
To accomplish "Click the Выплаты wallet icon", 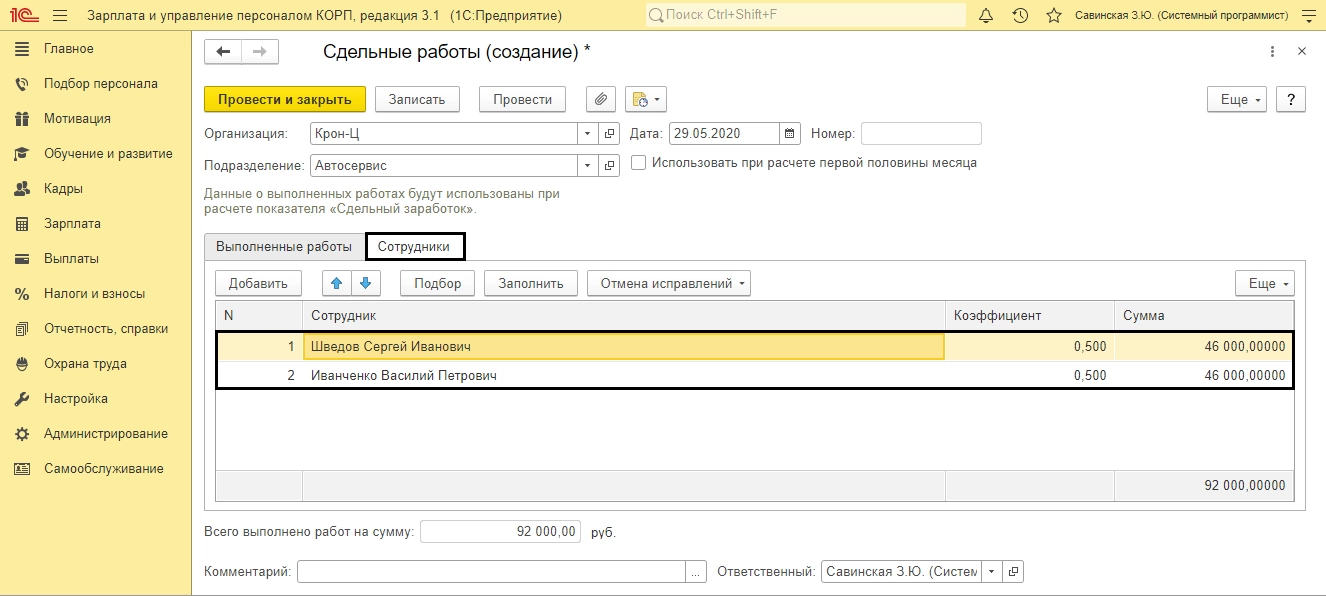I will (x=22, y=259).
